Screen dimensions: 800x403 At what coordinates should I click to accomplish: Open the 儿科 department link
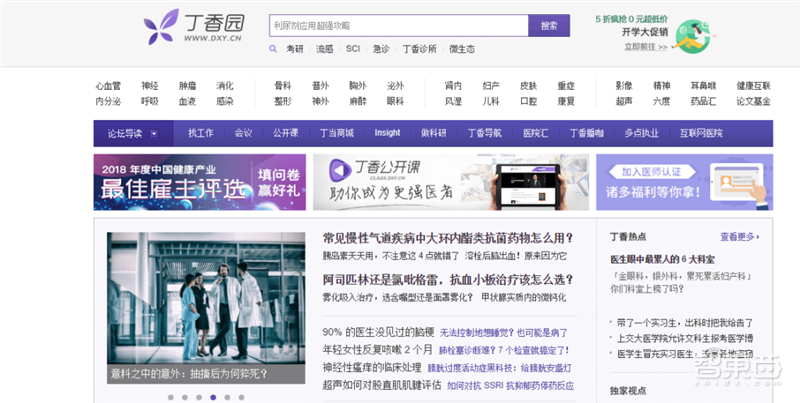pyautogui.click(x=491, y=101)
